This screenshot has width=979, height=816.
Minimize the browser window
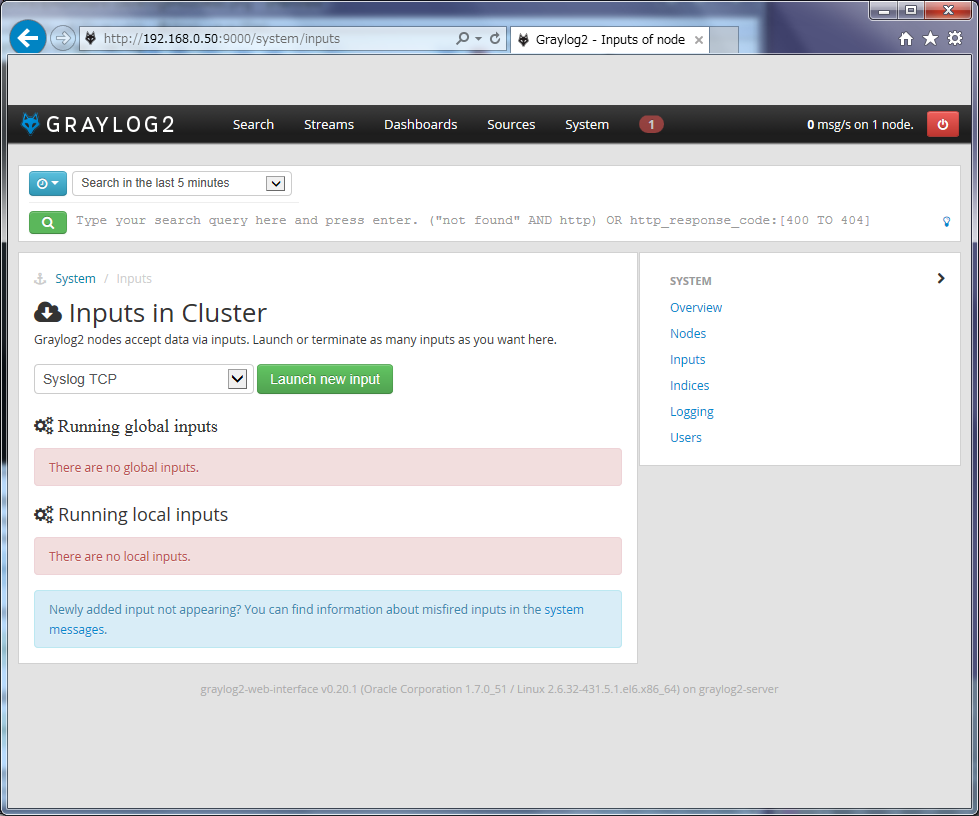coord(883,10)
